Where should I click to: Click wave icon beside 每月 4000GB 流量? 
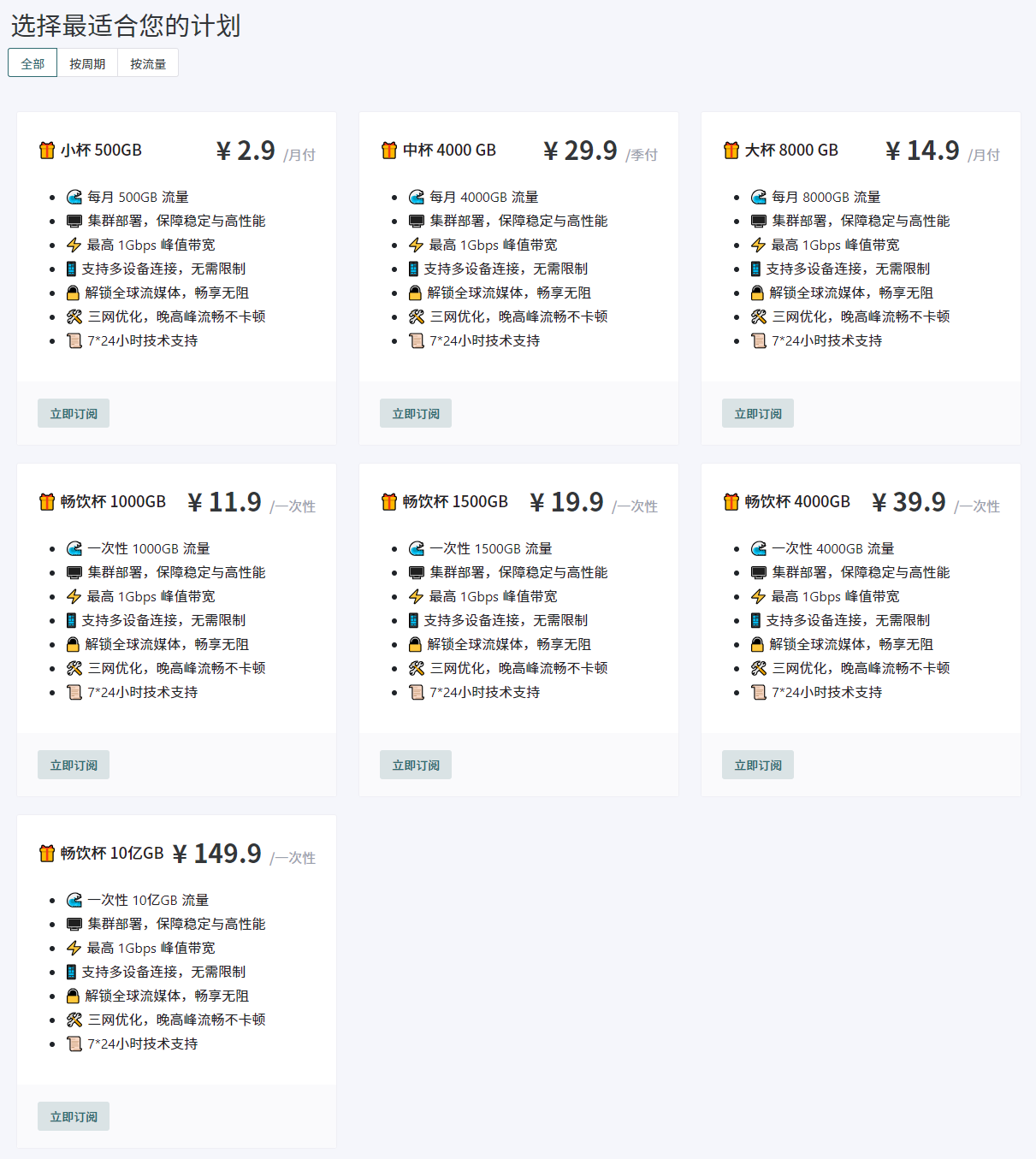point(417,198)
